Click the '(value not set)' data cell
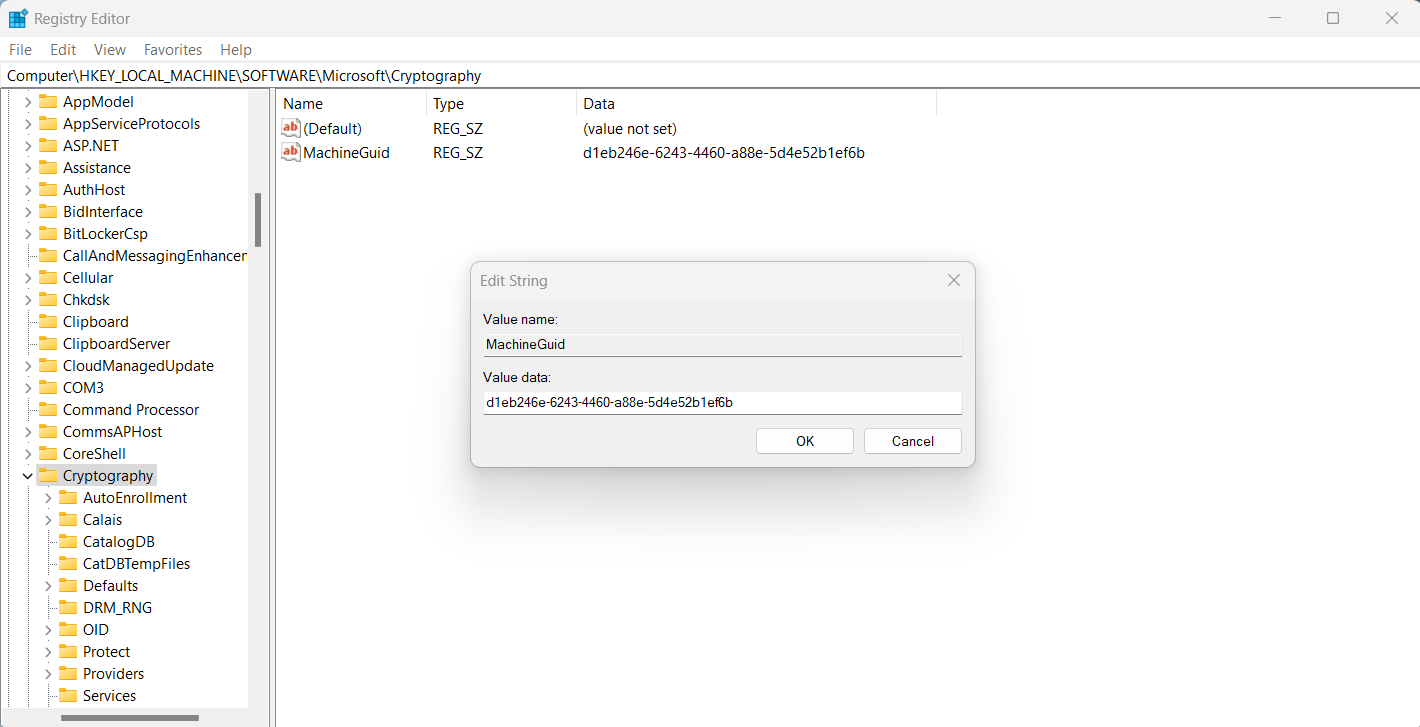 (630, 129)
